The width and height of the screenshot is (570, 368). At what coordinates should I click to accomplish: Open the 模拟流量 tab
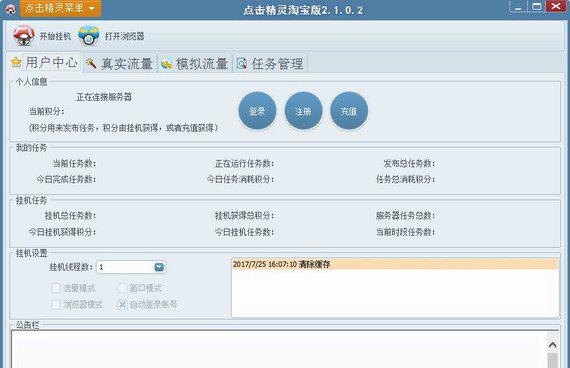point(195,64)
